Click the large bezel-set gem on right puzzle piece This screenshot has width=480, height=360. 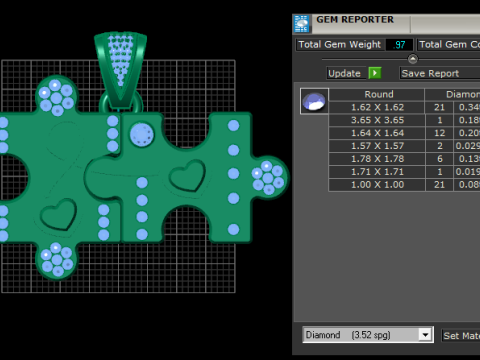(142, 135)
